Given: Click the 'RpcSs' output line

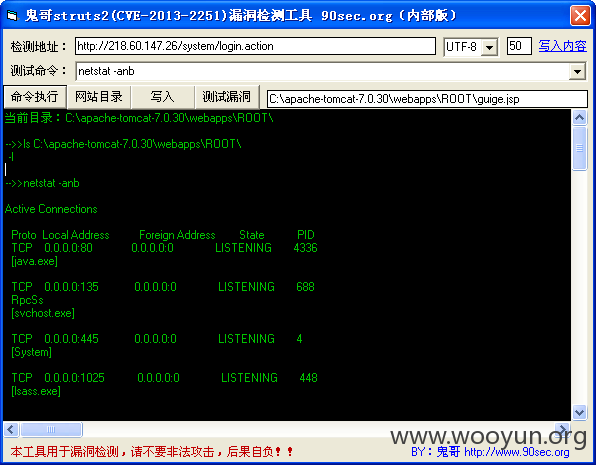Looking at the screenshot, I should [x=27, y=300].
